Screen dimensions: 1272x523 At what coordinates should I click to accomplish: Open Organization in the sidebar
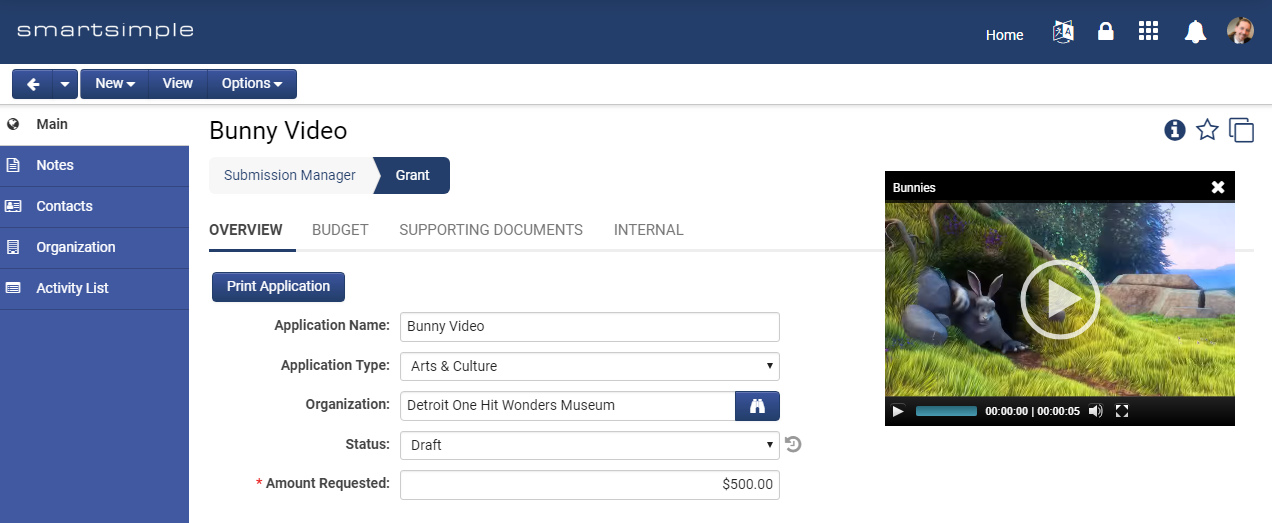coord(94,248)
